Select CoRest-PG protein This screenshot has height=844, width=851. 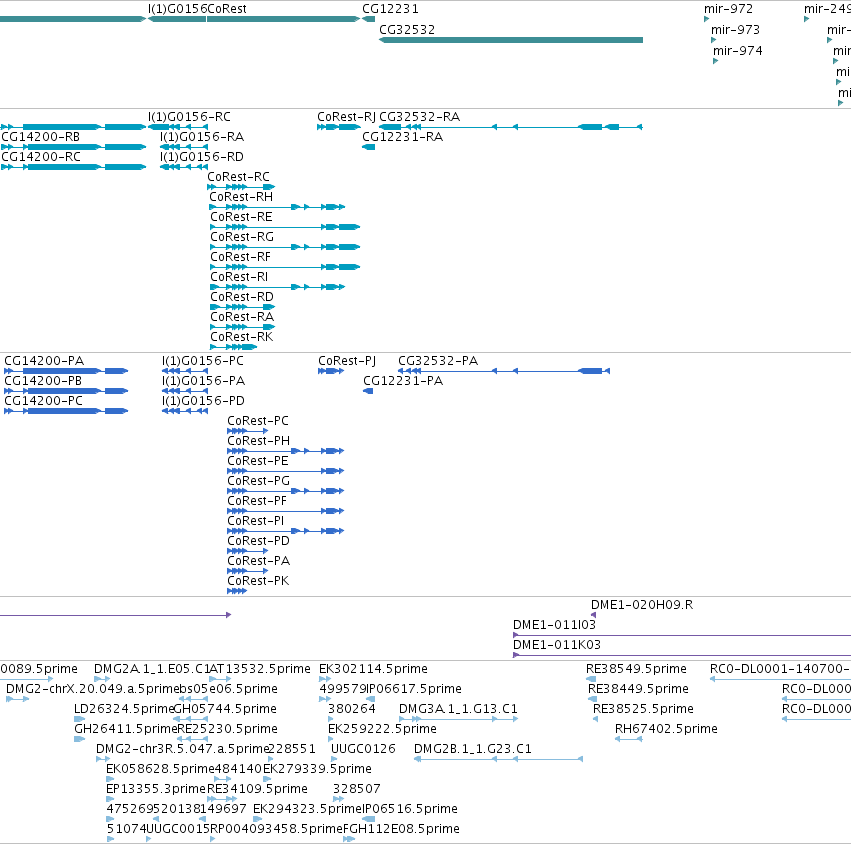(285, 492)
